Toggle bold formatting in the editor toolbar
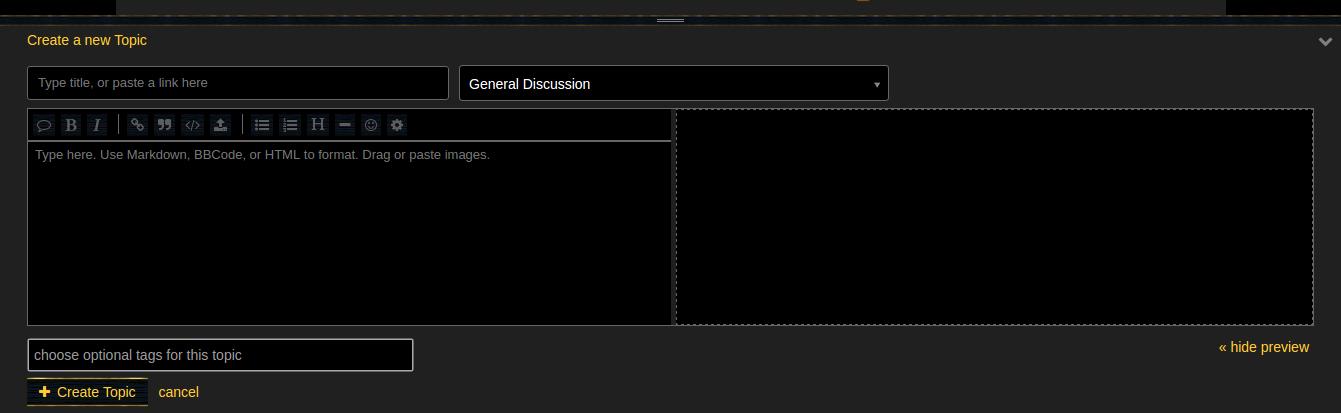 tap(70, 125)
